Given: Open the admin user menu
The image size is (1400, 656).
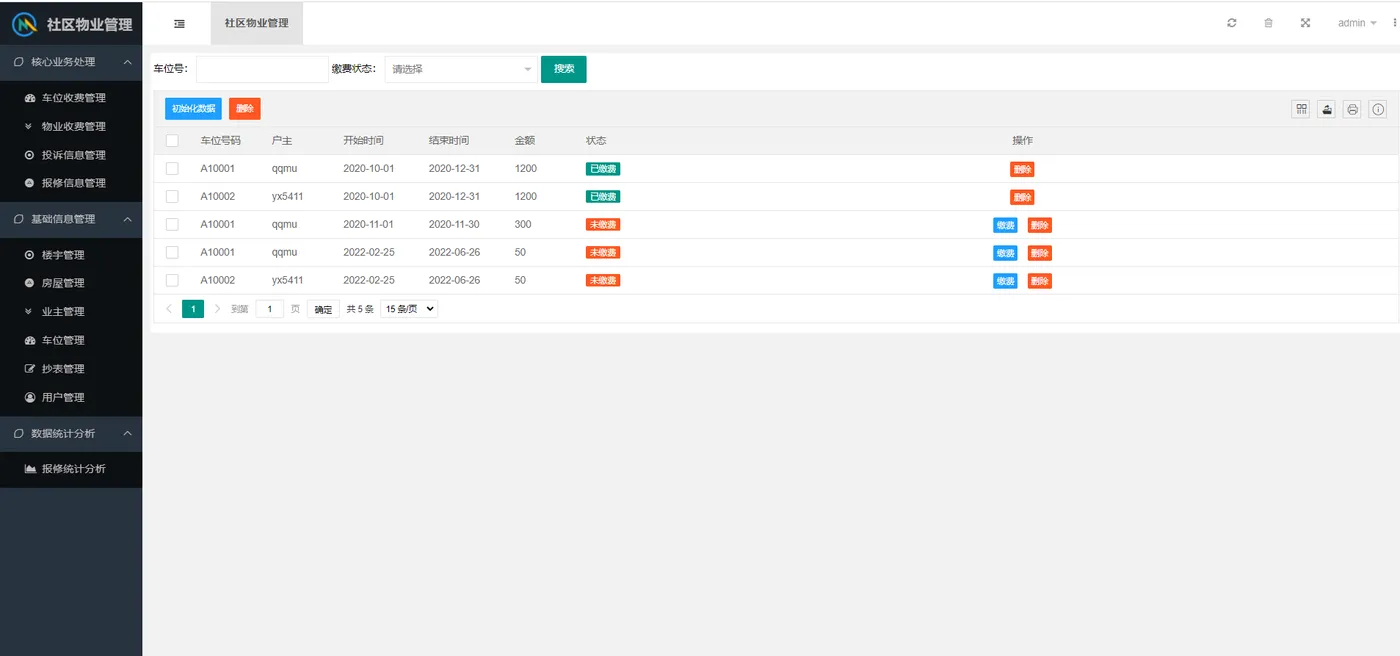Looking at the screenshot, I should pyautogui.click(x=1357, y=23).
